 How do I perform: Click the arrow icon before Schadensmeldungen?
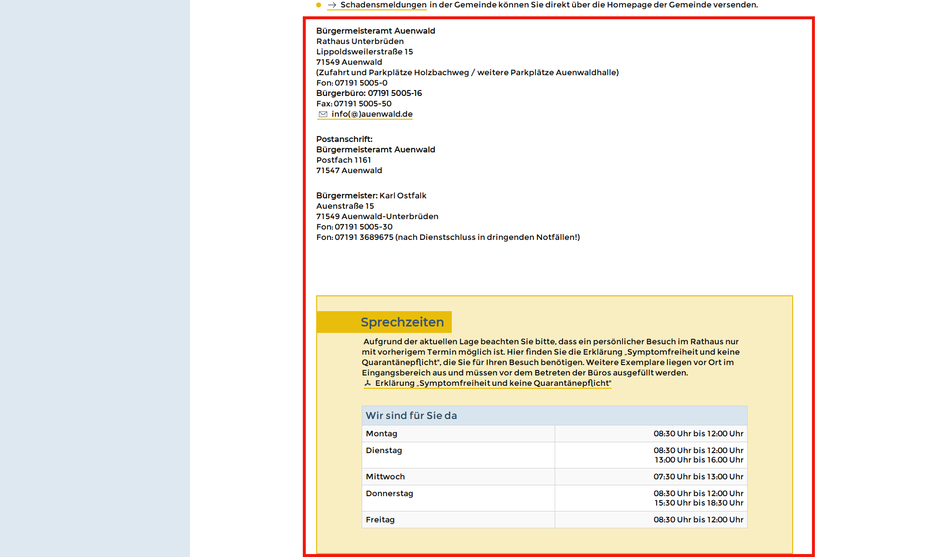(332, 5)
